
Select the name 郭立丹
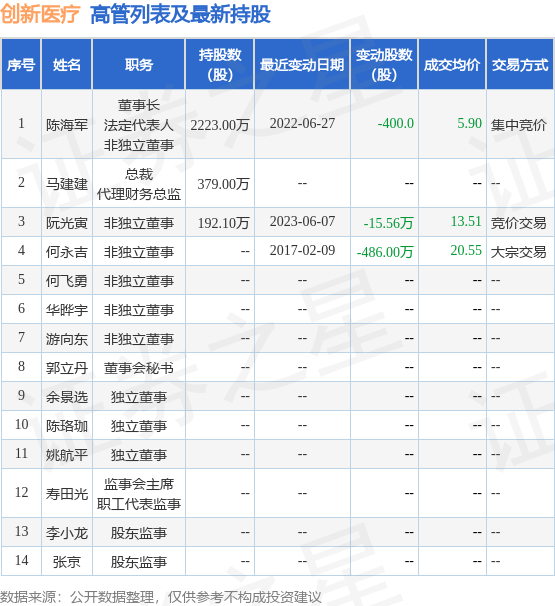coord(66,368)
